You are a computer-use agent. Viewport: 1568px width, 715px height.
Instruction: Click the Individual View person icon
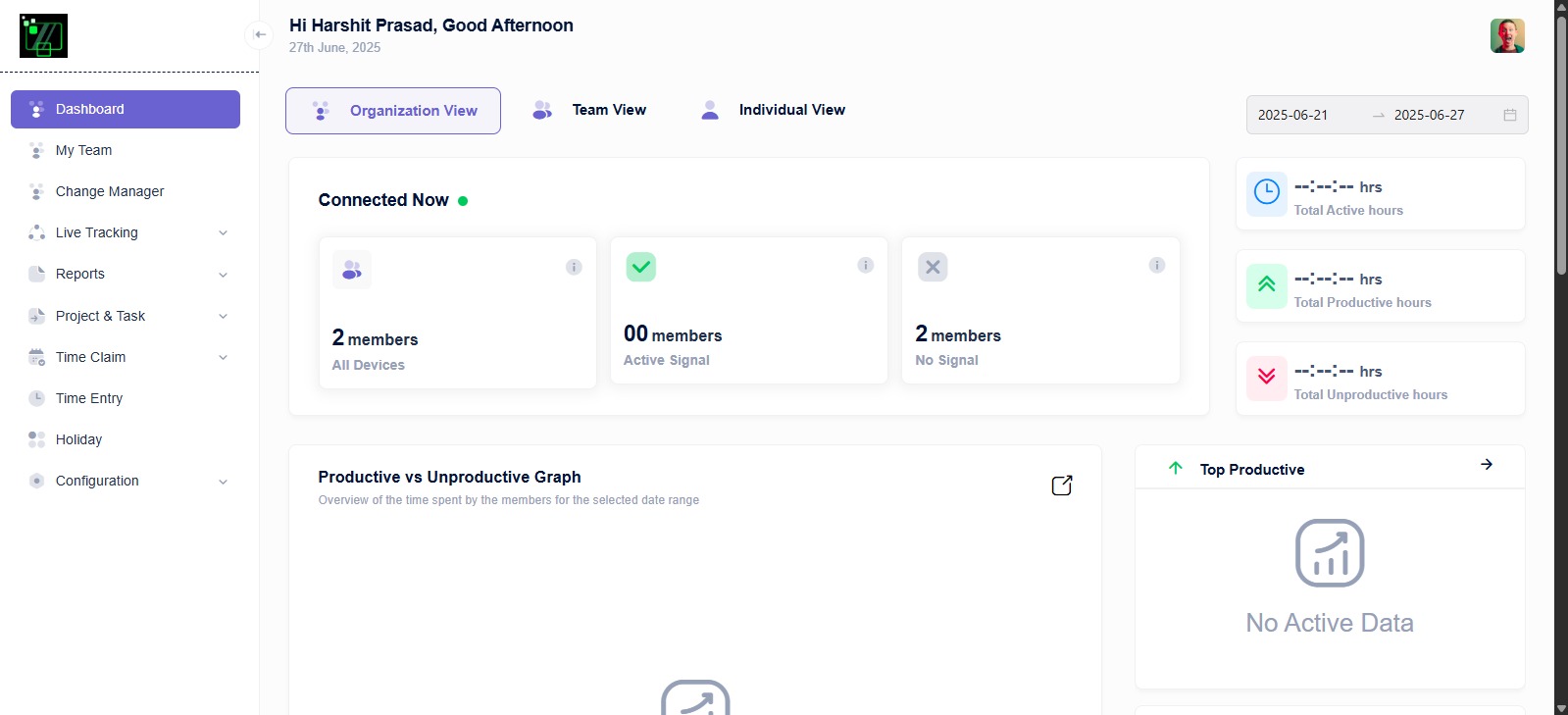point(710,110)
